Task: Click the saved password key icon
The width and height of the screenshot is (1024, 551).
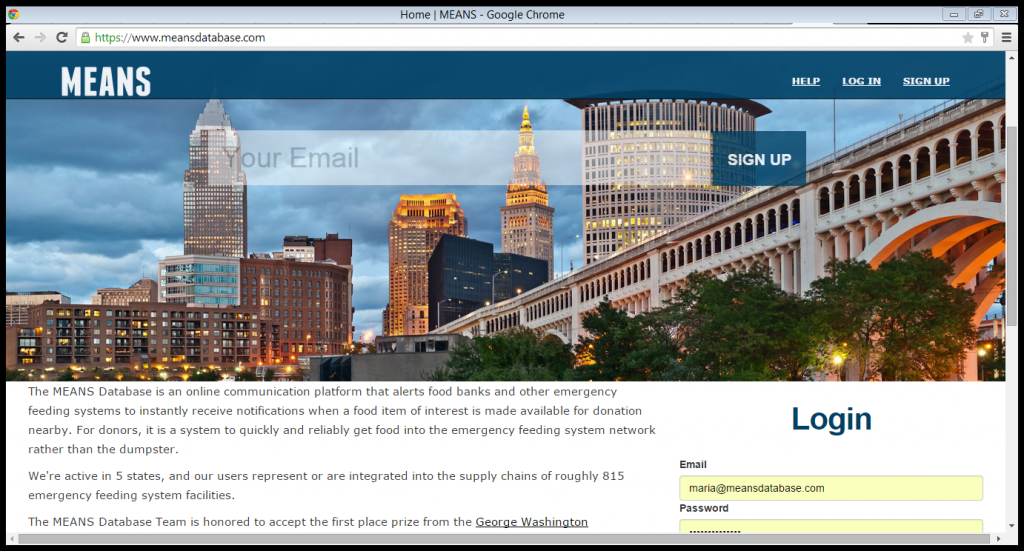Action: click(984, 38)
